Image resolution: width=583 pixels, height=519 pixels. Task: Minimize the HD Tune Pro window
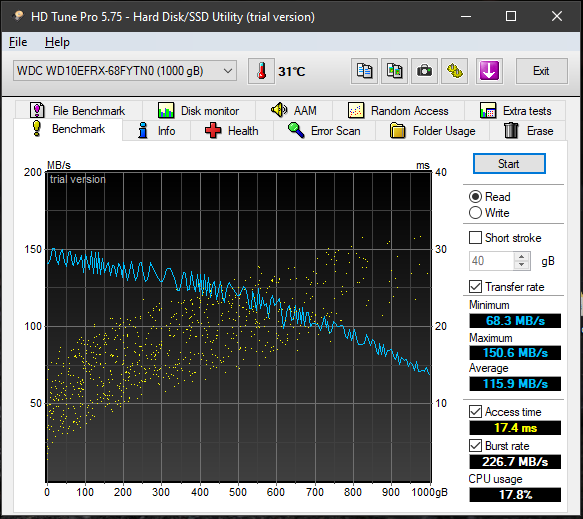(466, 16)
